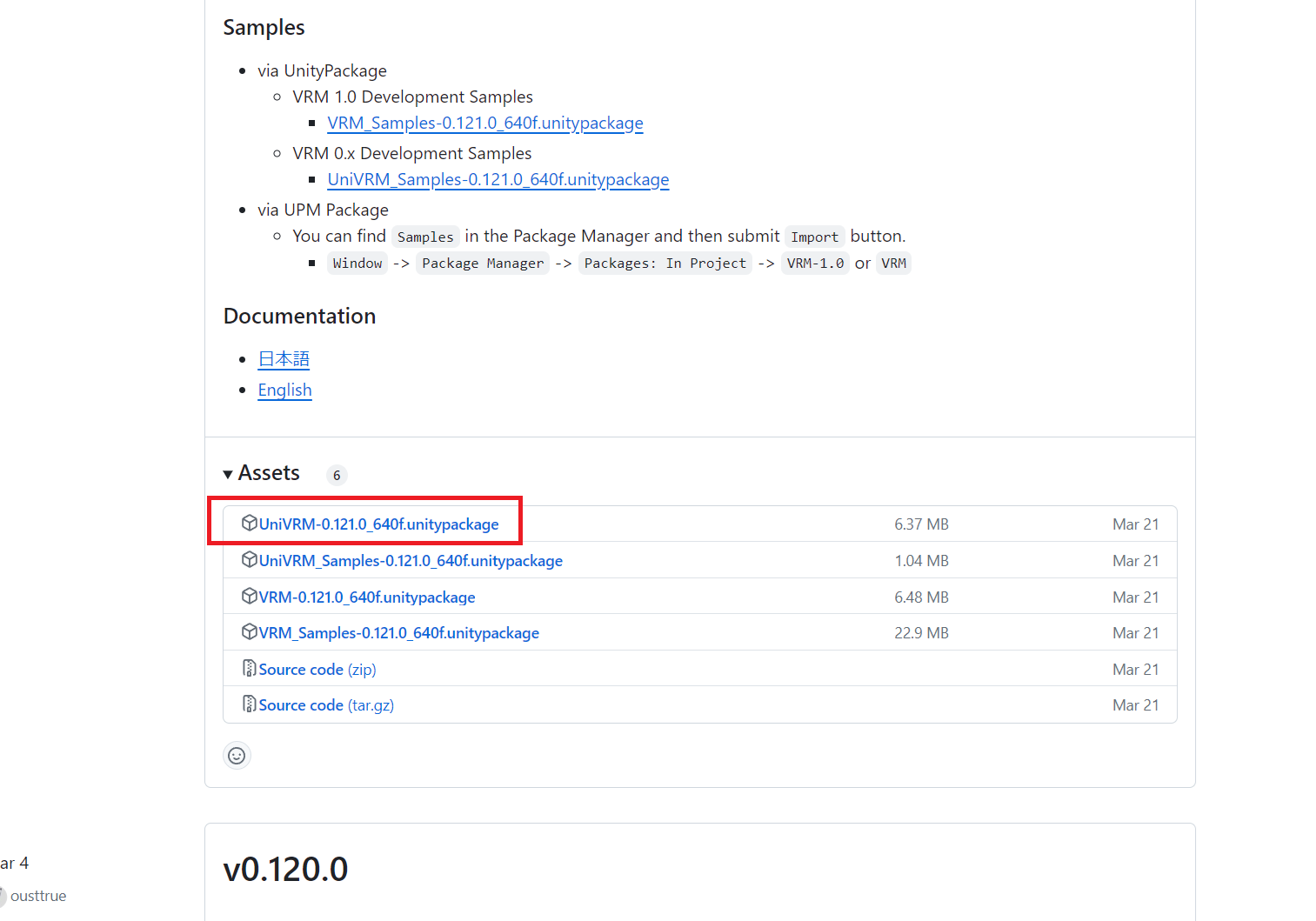Download UniVRM-0.121.0_640f.unitypackage from Assets
This screenshot has width=1316, height=921.
point(378,524)
